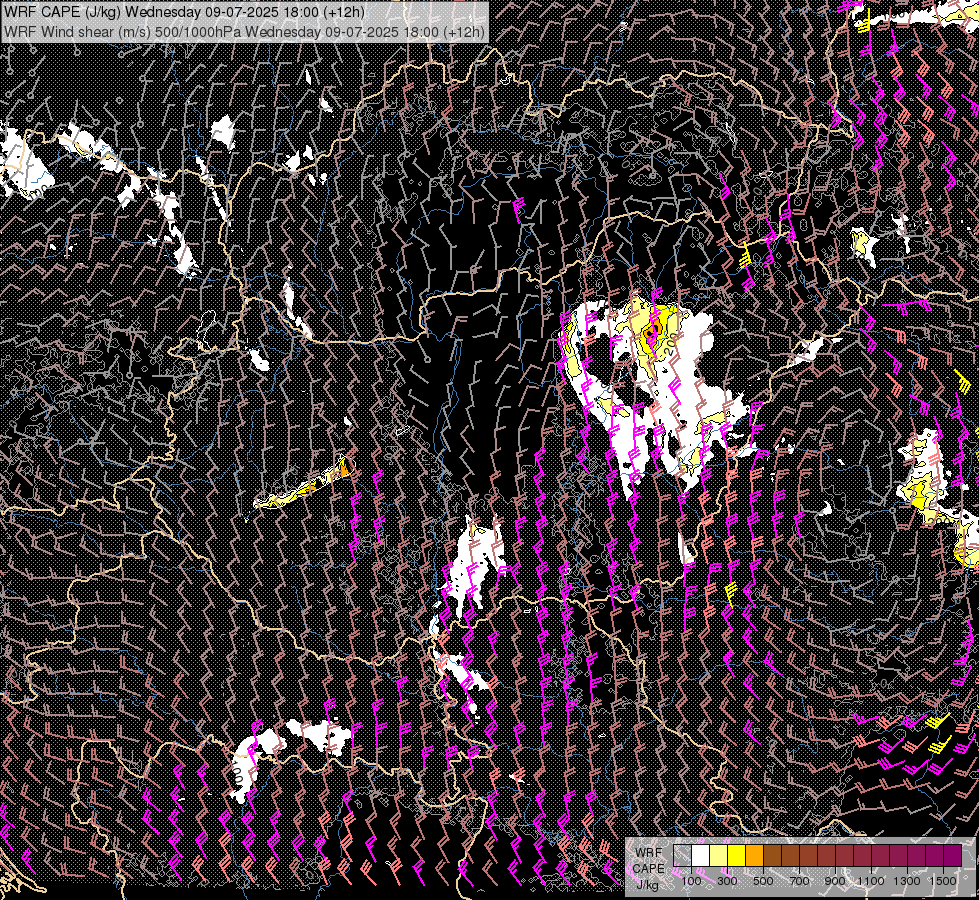Select the final purple 1500+ legend swatch

(952, 855)
